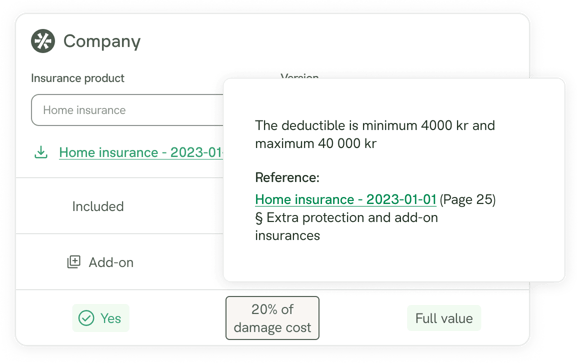Click the Extra protection and add-on insurances text
580x363 pixels.
click(x=346, y=226)
